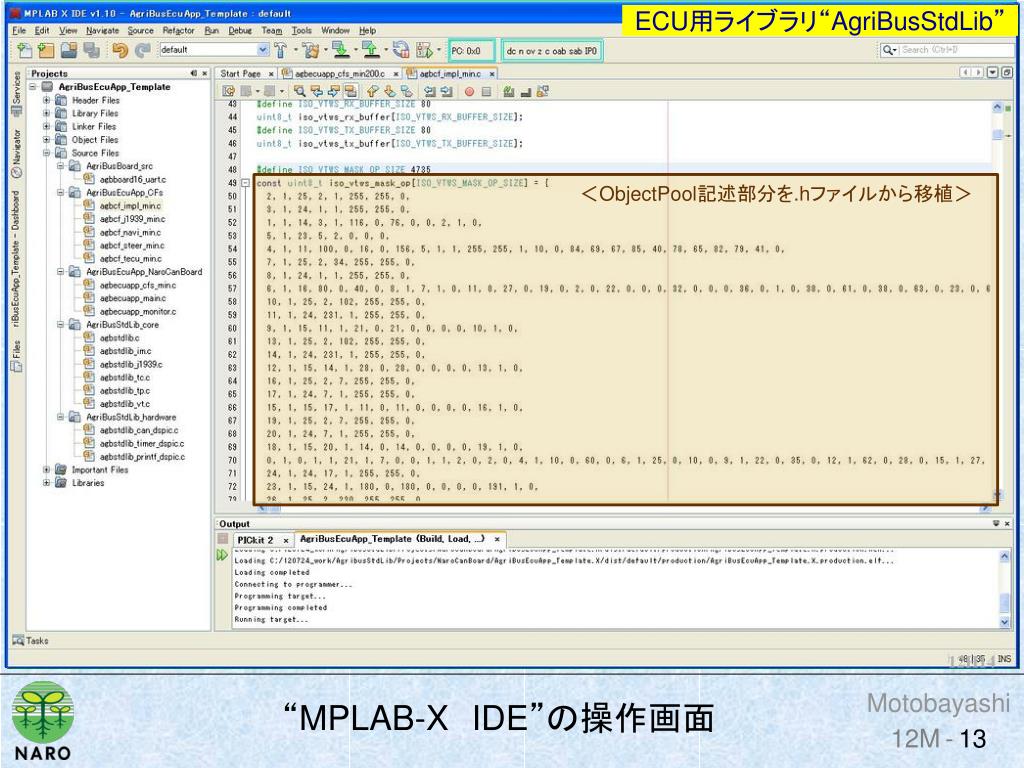Click the Save All toolbar icon
This screenshot has width=1024, height=768.
click(x=91, y=50)
